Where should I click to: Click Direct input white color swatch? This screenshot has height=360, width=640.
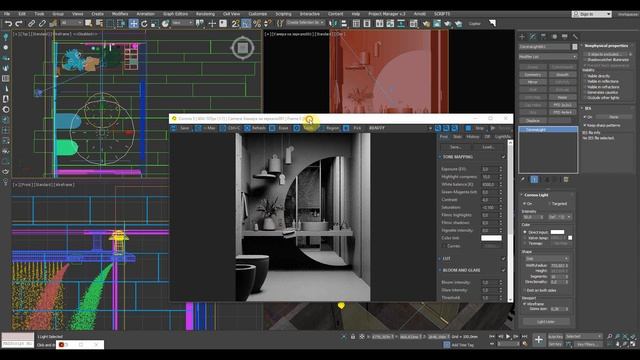tap(557, 232)
